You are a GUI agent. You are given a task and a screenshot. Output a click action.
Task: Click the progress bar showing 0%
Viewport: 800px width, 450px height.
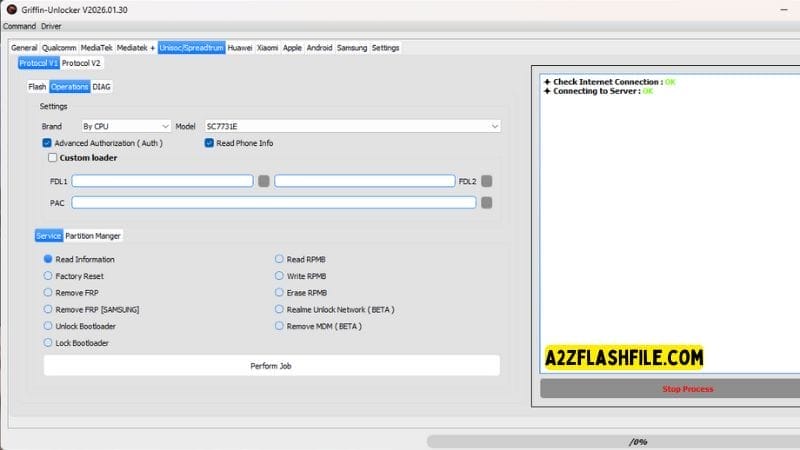pyautogui.click(x=613, y=441)
